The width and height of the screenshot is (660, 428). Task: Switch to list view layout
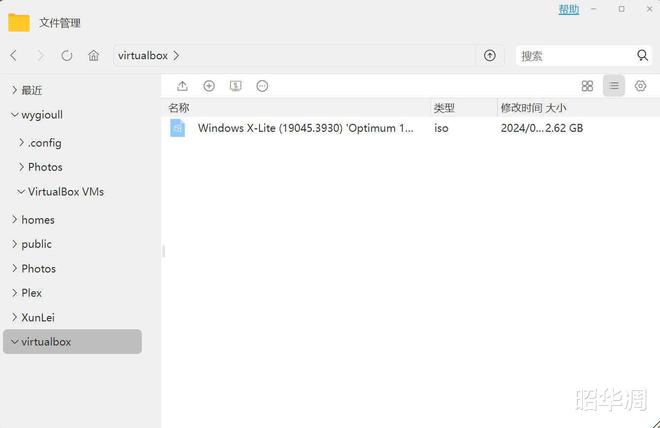click(614, 86)
